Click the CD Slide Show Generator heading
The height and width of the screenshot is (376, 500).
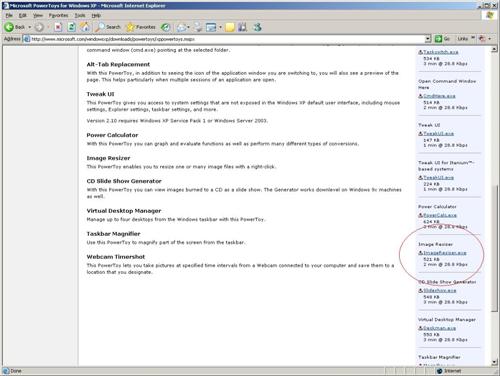click(124, 181)
